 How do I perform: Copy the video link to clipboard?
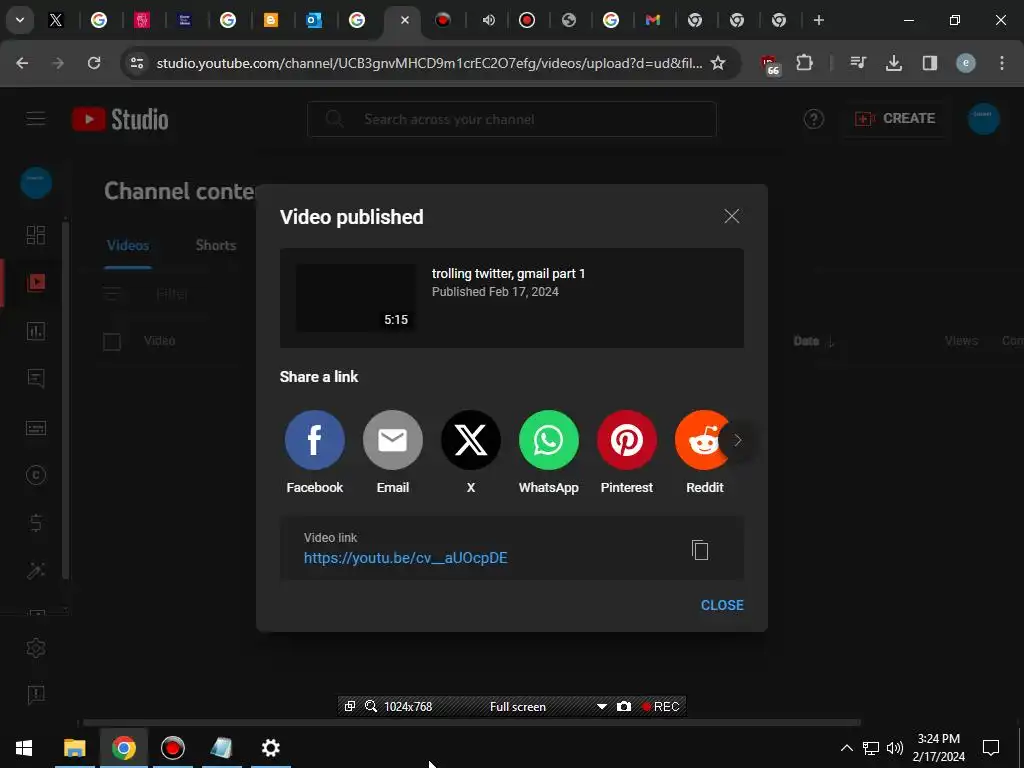pyautogui.click(x=700, y=550)
